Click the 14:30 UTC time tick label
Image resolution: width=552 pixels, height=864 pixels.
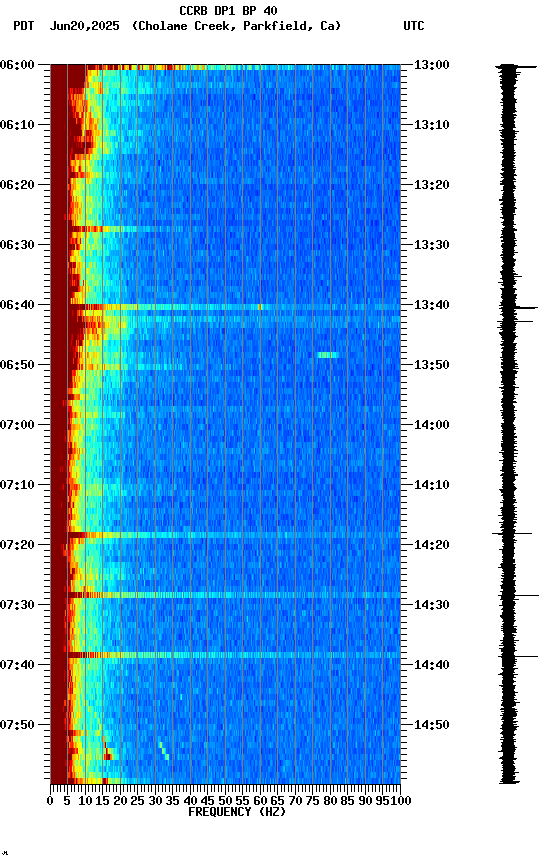pyautogui.click(x=432, y=606)
